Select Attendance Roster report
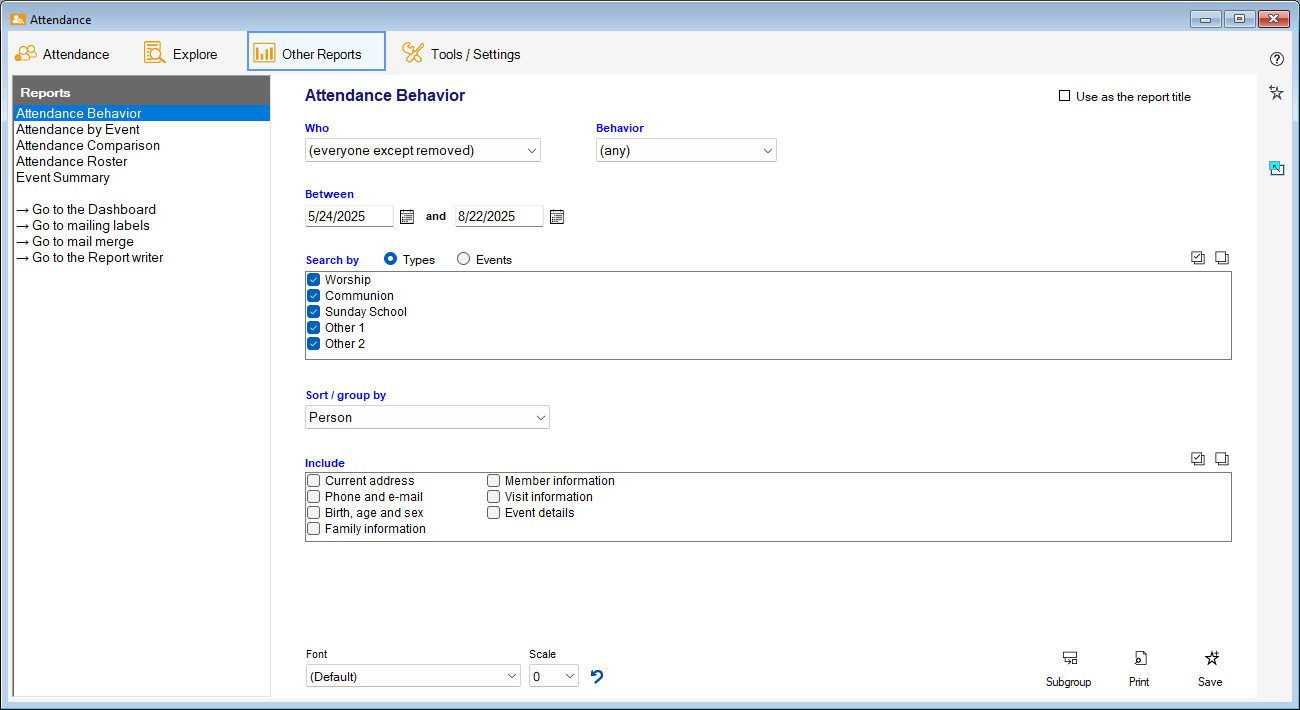 72,161
